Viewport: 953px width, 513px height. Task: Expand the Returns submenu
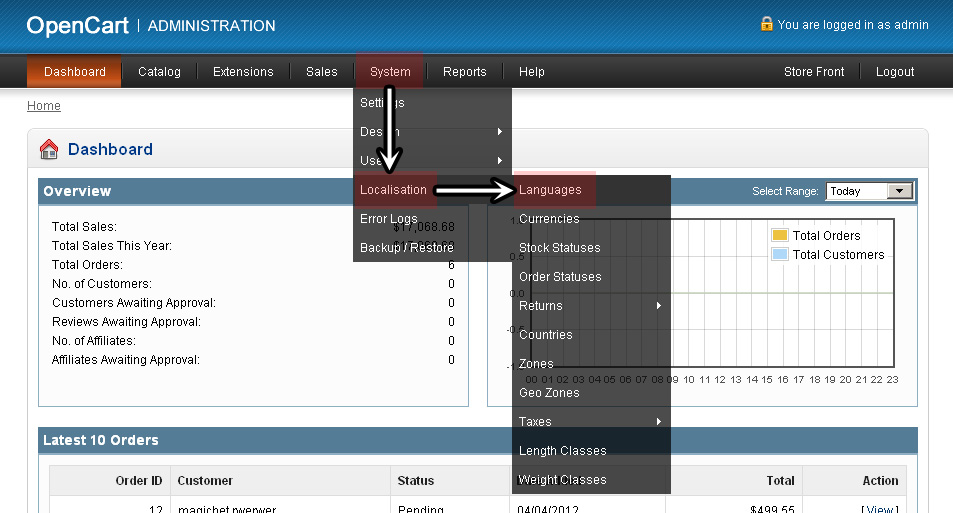click(590, 306)
